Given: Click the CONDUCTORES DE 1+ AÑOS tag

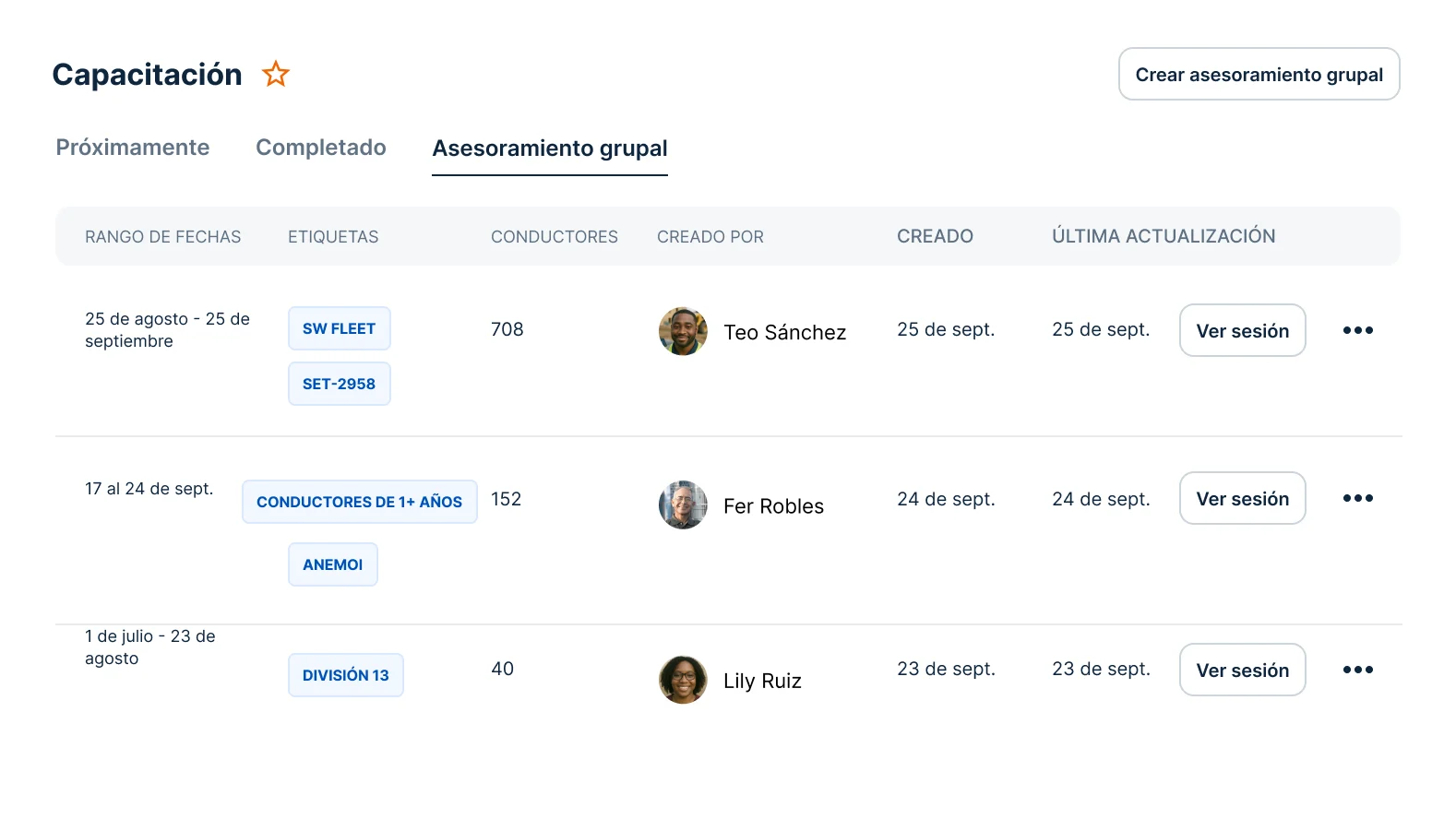Looking at the screenshot, I should point(360,502).
